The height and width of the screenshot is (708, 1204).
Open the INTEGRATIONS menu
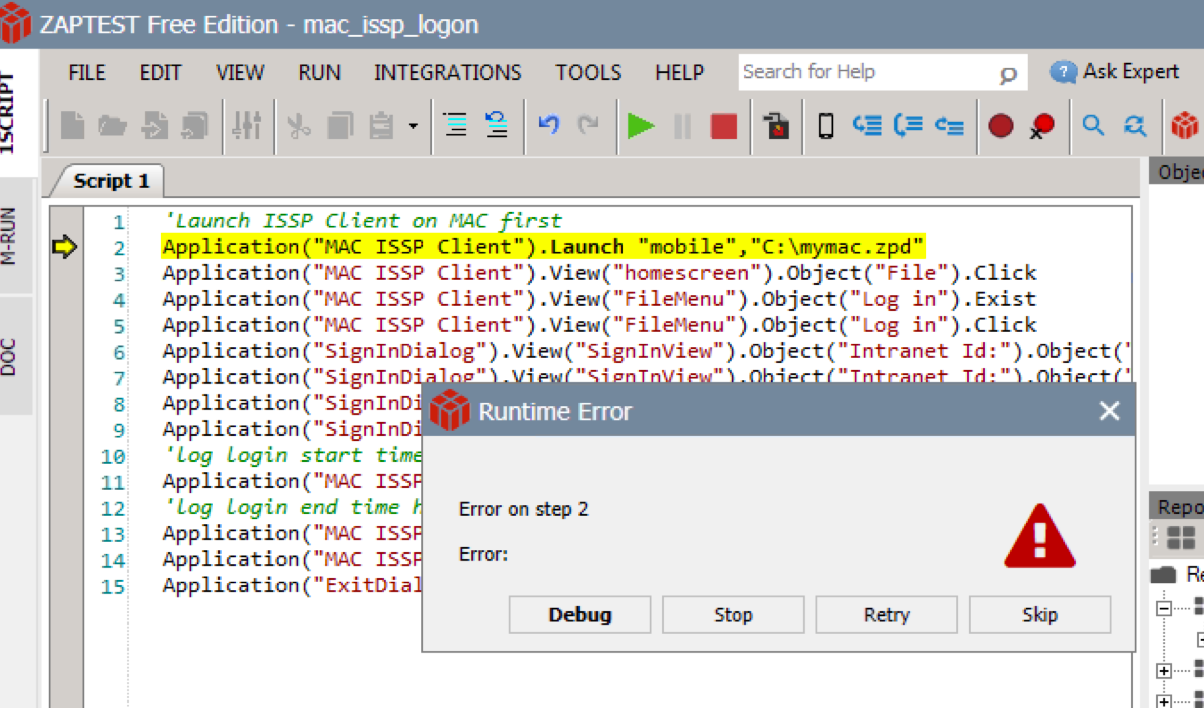point(448,72)
